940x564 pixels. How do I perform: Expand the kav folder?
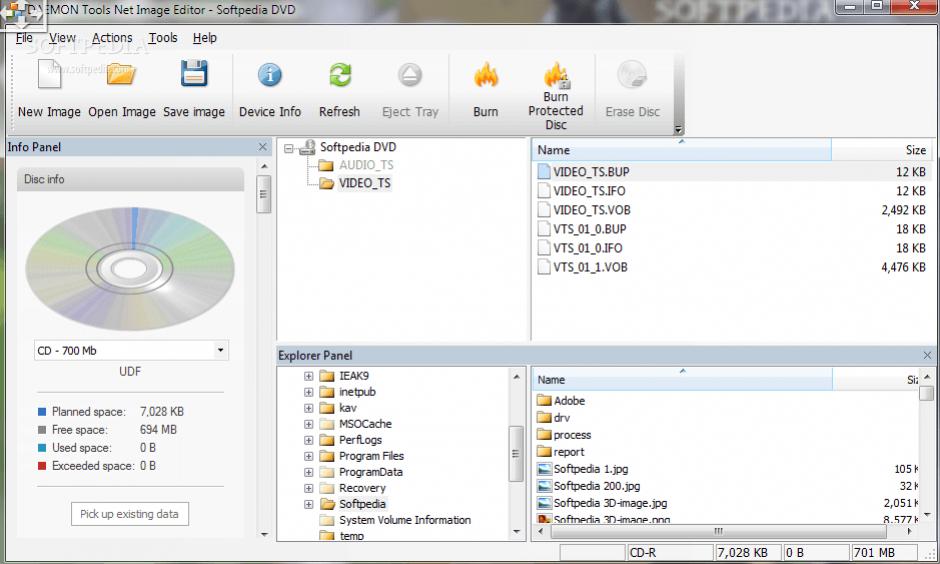click(308, 408)
